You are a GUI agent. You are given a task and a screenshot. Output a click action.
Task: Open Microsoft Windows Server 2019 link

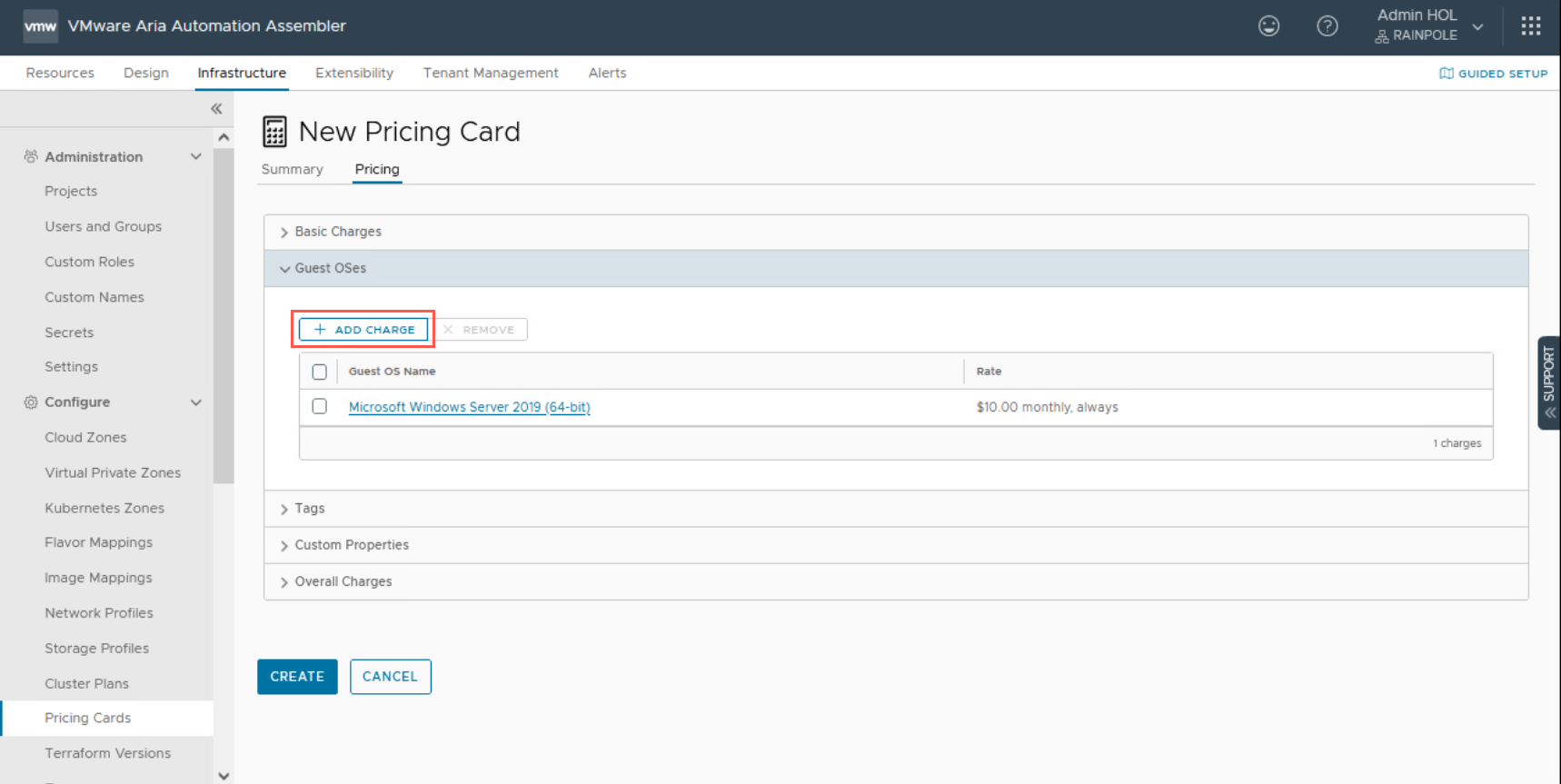[469, 407]
